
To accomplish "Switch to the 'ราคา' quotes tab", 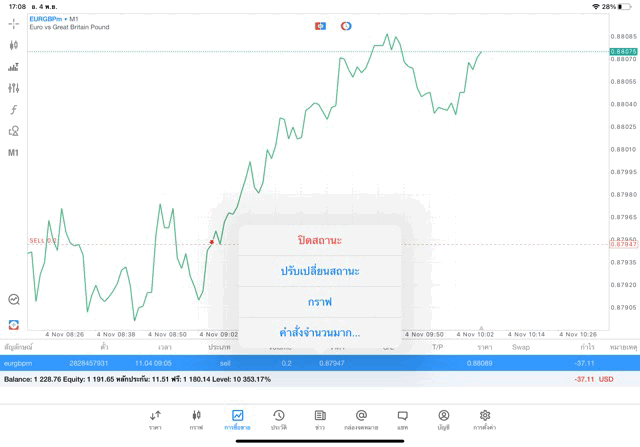I will [155, 419].
